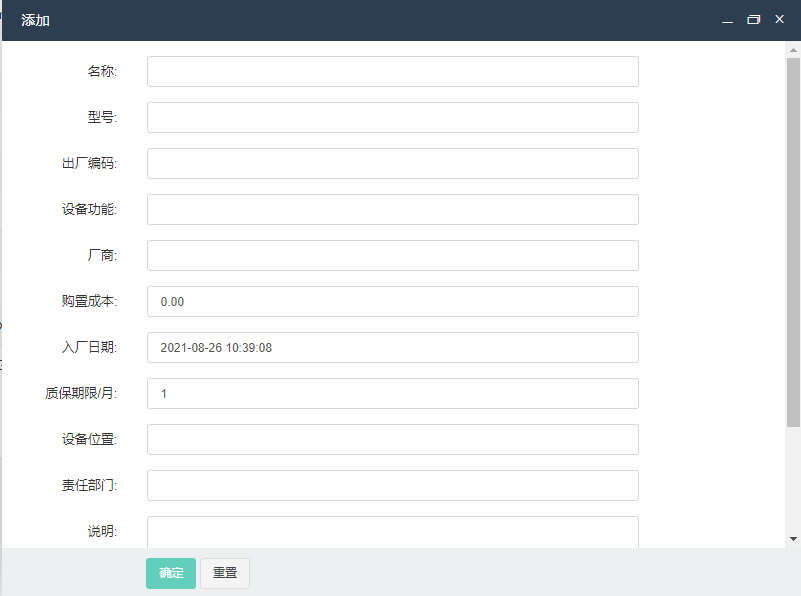Click the 型号 input field
Screen dimensions: 801x596
pyautogui.click(x=392, y=117)
